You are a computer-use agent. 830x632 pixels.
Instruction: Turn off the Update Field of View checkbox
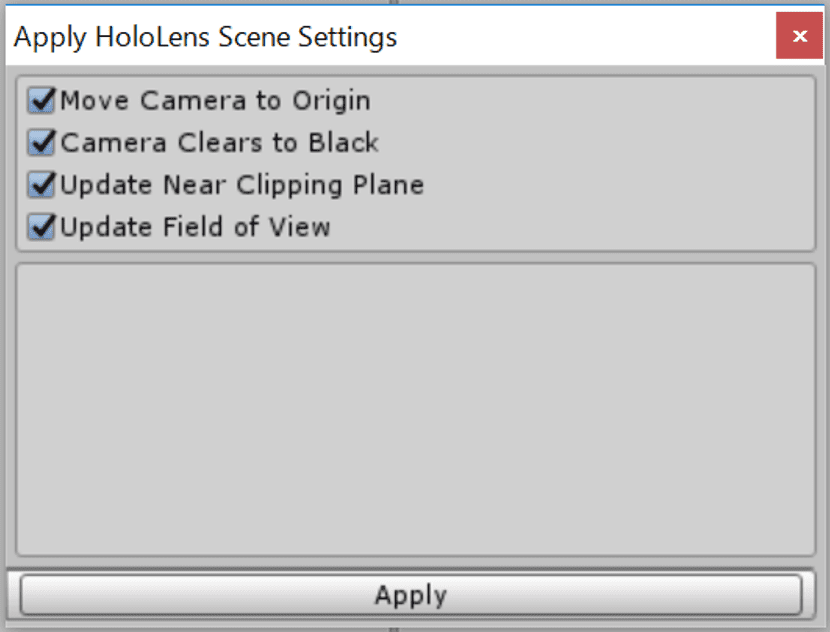click(x=41, y=227)
